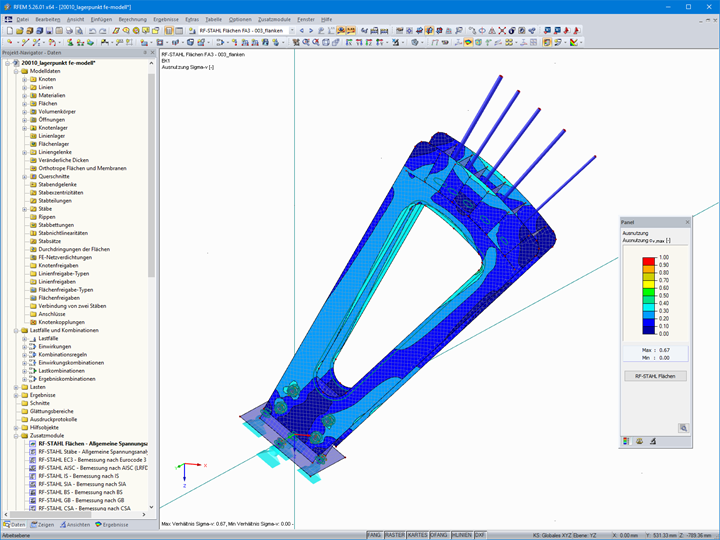Undo the last action
Image resolution: width=720 pixels, height=540 pixels.
click(92, 31)
